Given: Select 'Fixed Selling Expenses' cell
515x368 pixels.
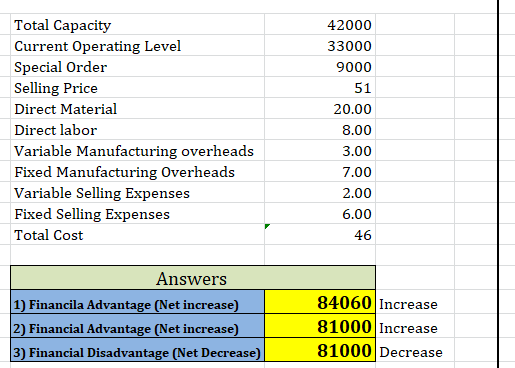Looking at the screenshot, I should tap(137, 213).
